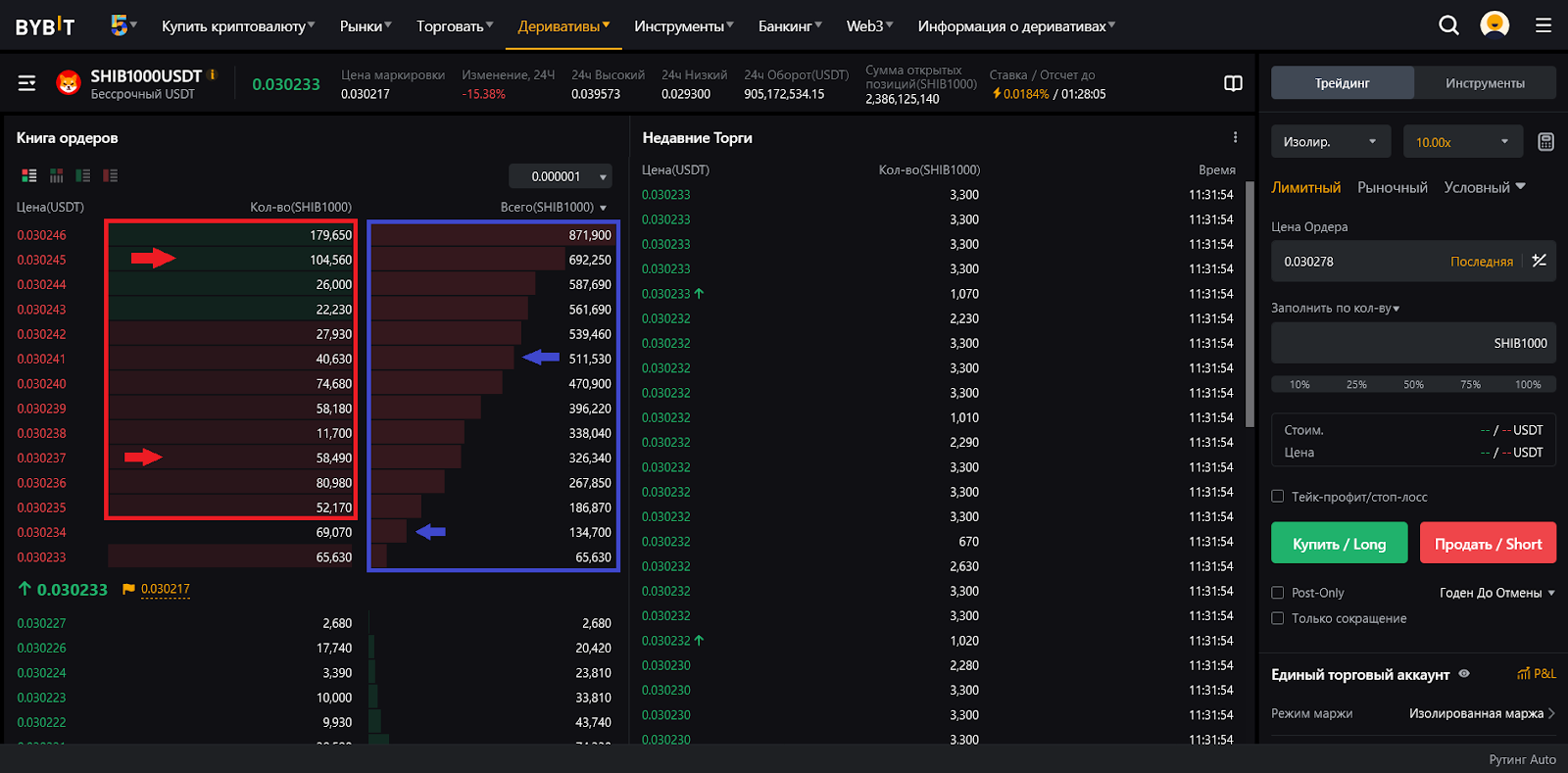
Task: Open Инструменты menu in top bar
Action: click(x=683, y=26)
